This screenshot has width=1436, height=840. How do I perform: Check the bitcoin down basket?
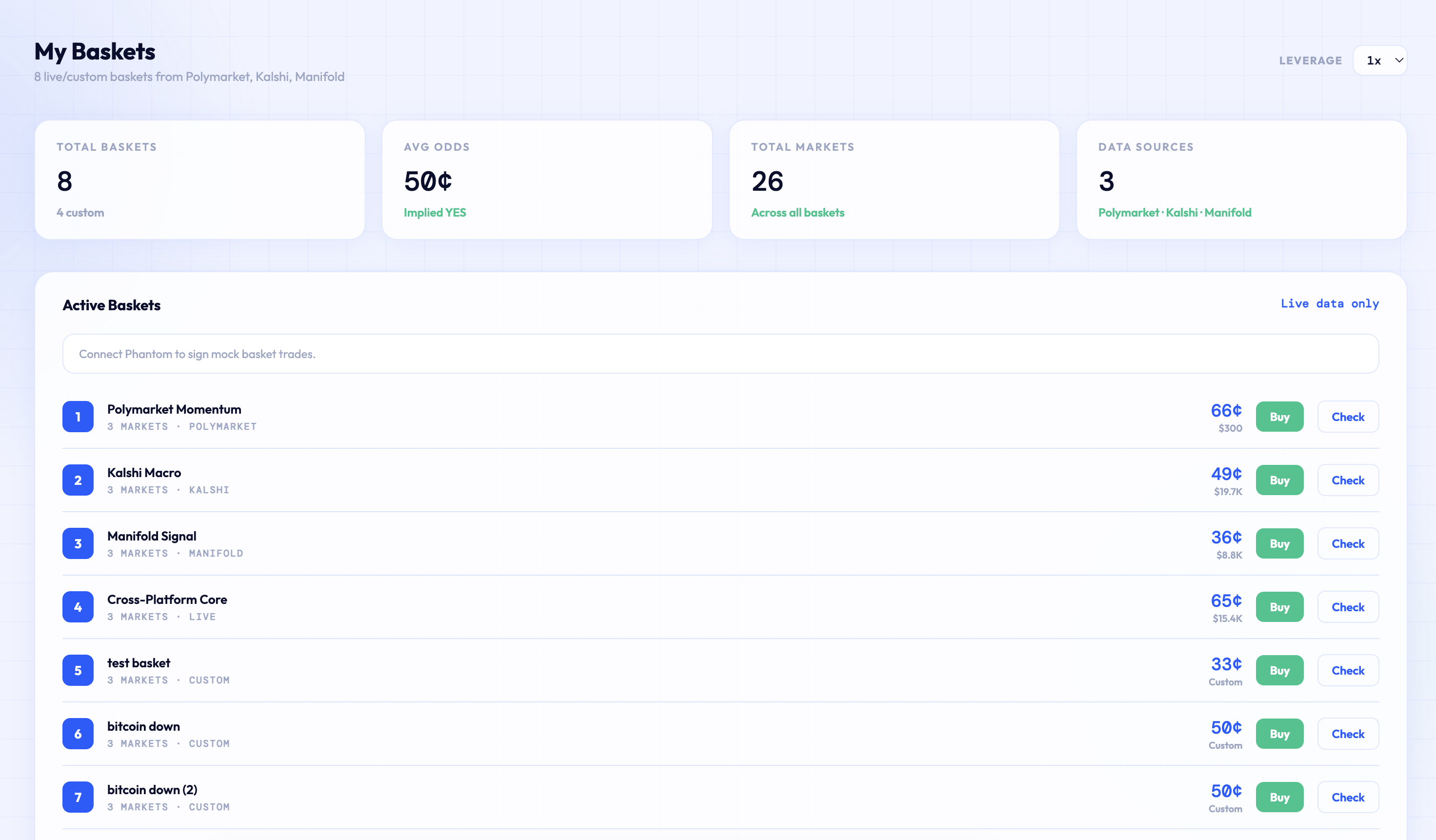[1348, 734]
